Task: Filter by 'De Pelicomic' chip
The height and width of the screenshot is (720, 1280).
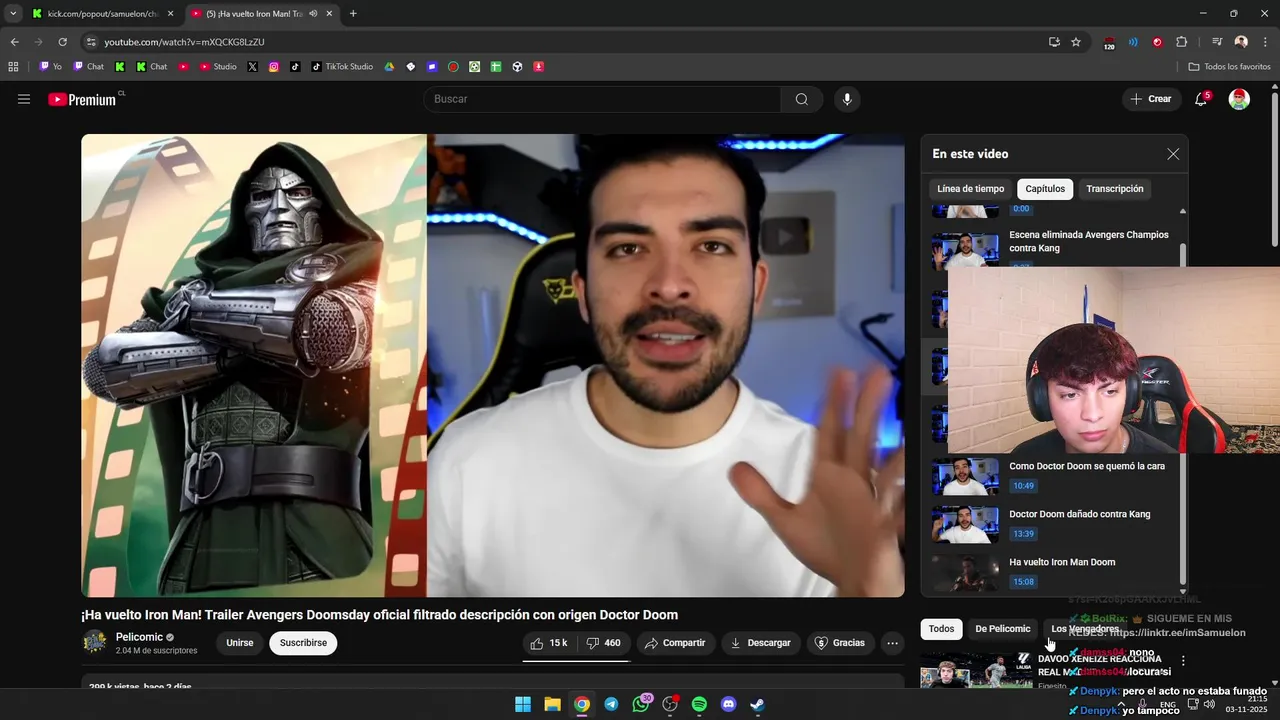Action: (x=1002, y=629)
